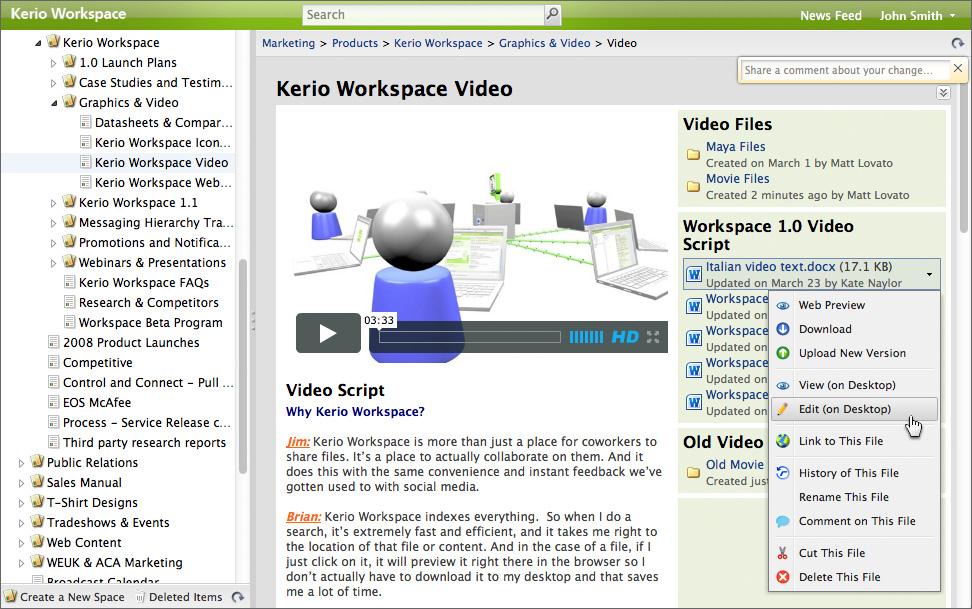Select Kerio Workspace Video in tree
972x609 pixels.
[x=161, y=162]
